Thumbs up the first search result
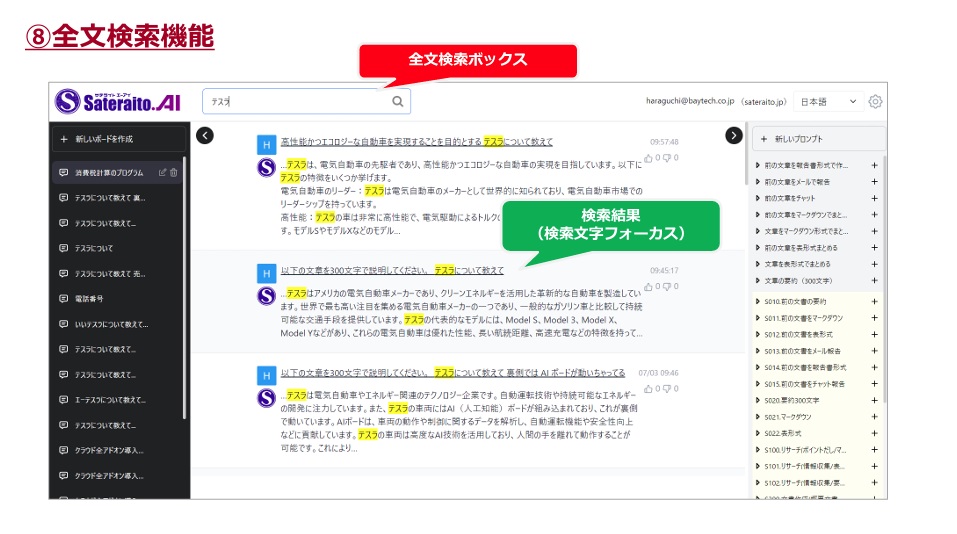Image resolution: width=957 pixels, height=534 pixels. coord(648,158)
